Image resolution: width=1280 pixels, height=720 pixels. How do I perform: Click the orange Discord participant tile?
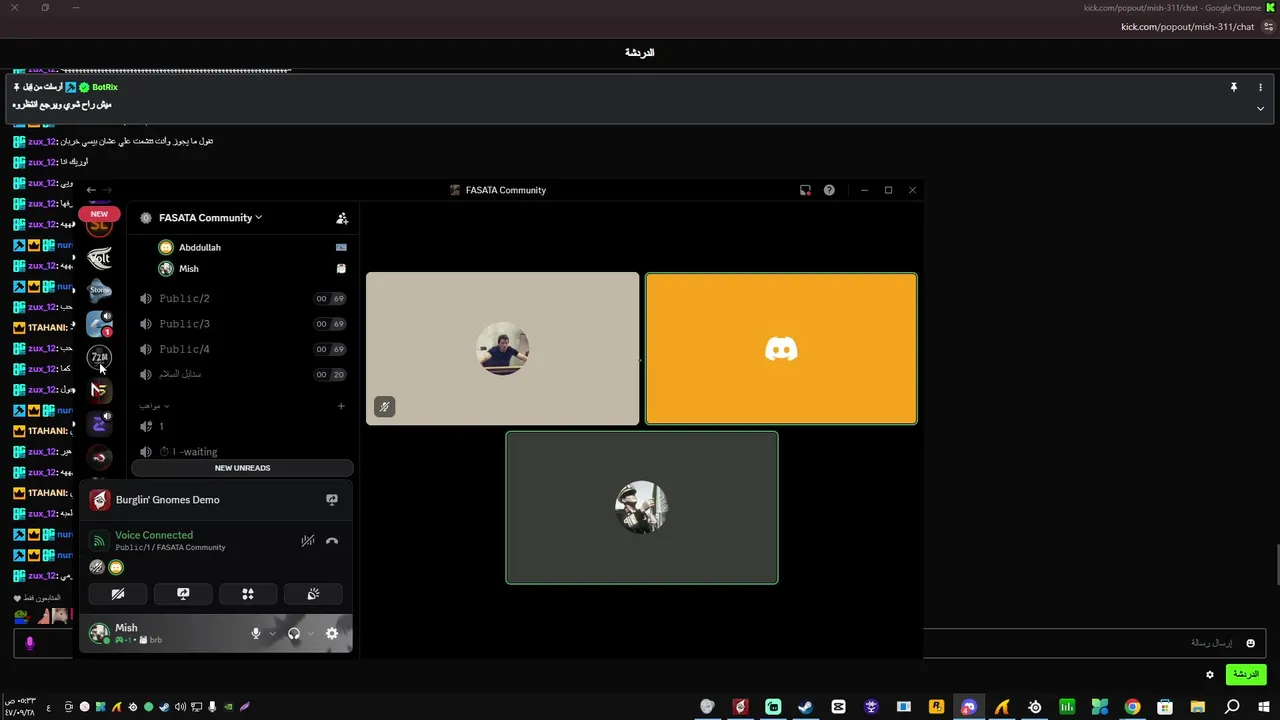pos(781,349)
